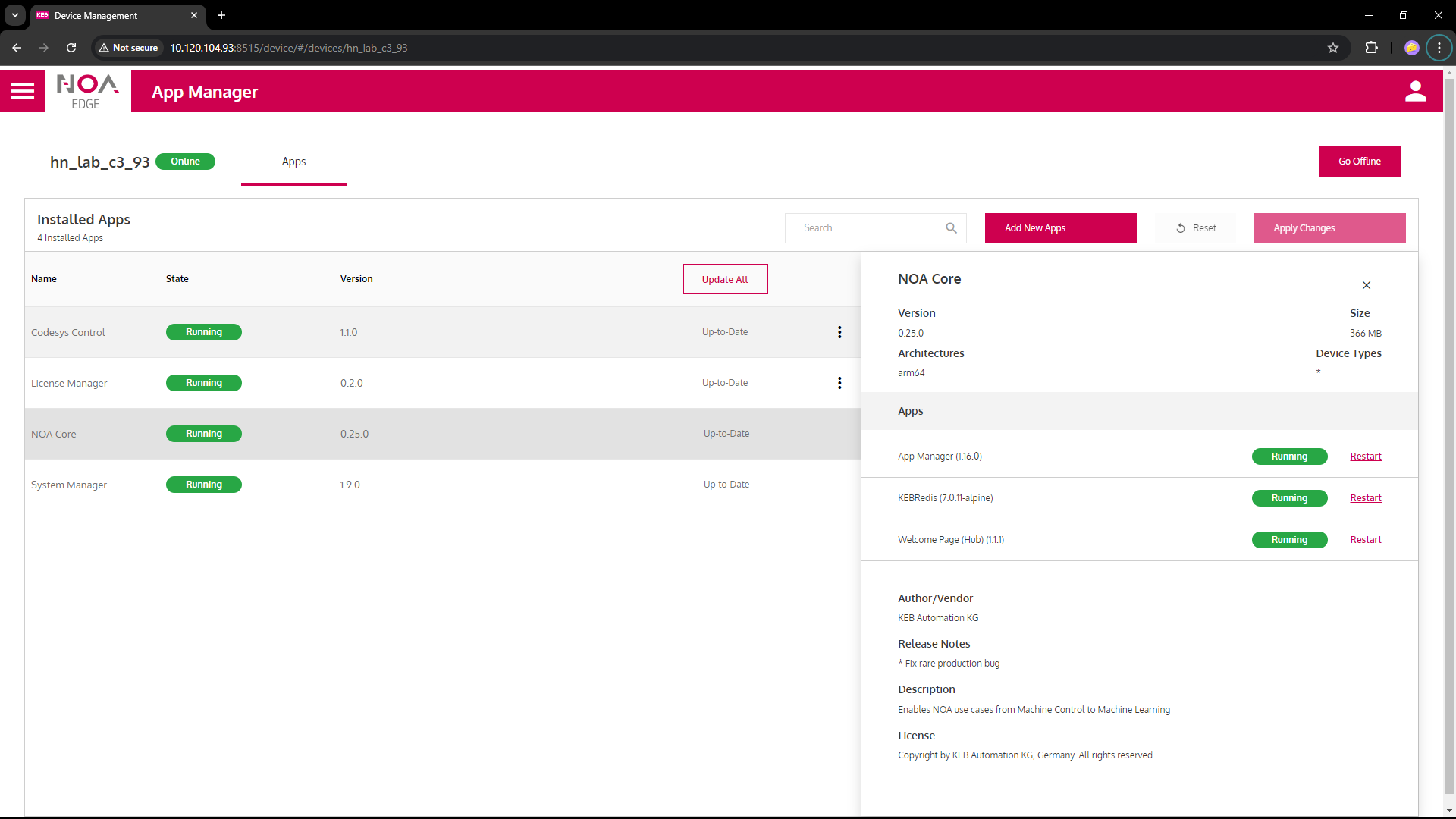Click the user account profile icon
The height and width of the screenshot is (819, 1456).
[1415, 91]
